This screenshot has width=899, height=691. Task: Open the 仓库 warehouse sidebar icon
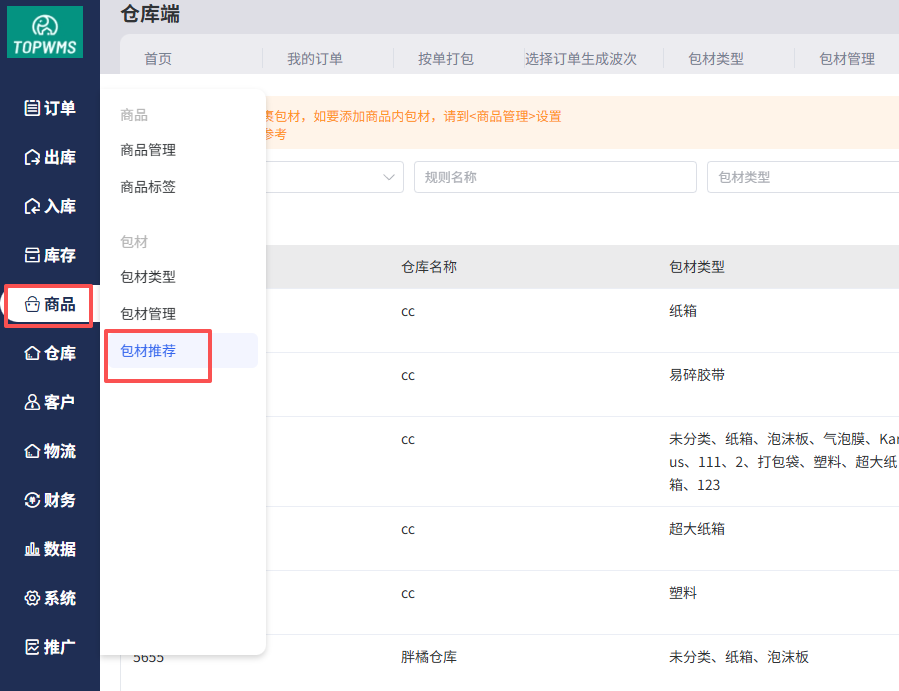(32, 353)
